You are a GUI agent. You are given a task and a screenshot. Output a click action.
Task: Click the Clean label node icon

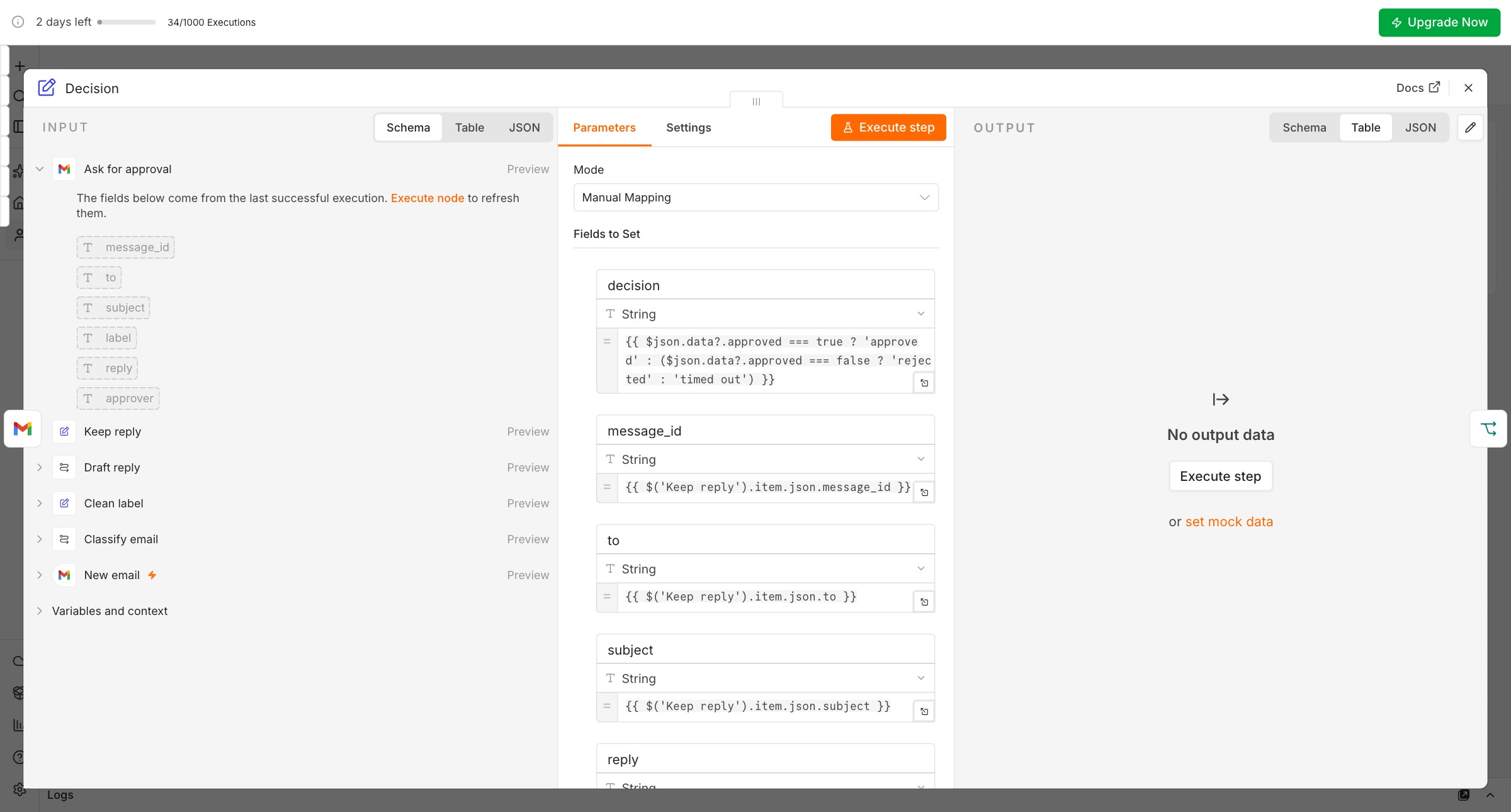(64, 503)
